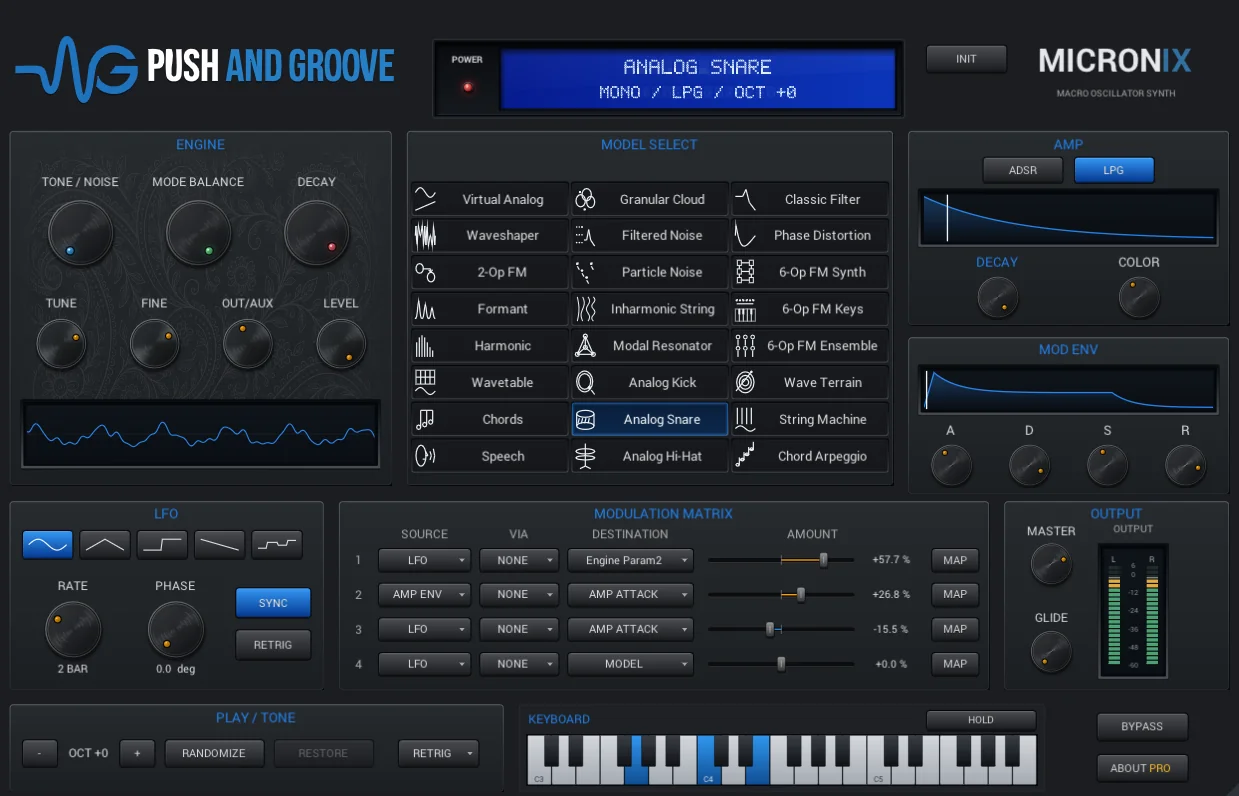Select the Chord Arpeggio staircase icon
This screenshot has width=1239, height=796.
point(745,456)
